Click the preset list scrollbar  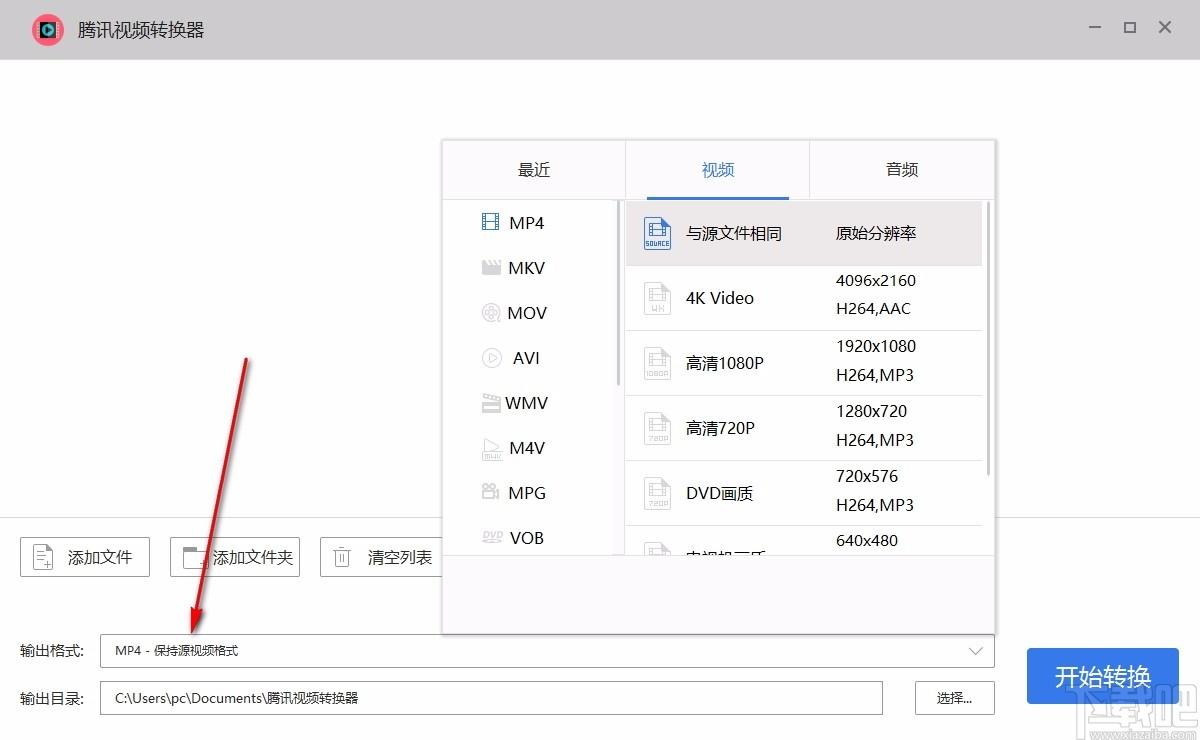[x=988, y=340]
